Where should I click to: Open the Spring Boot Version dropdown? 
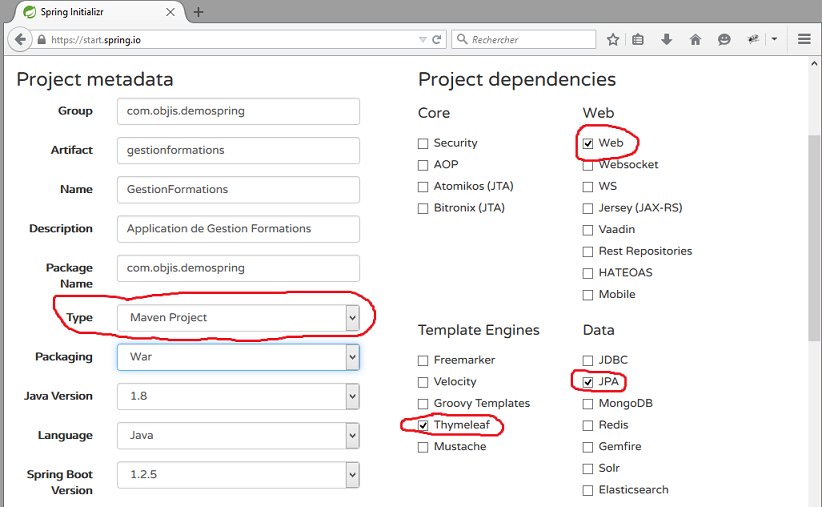point(239,474)
